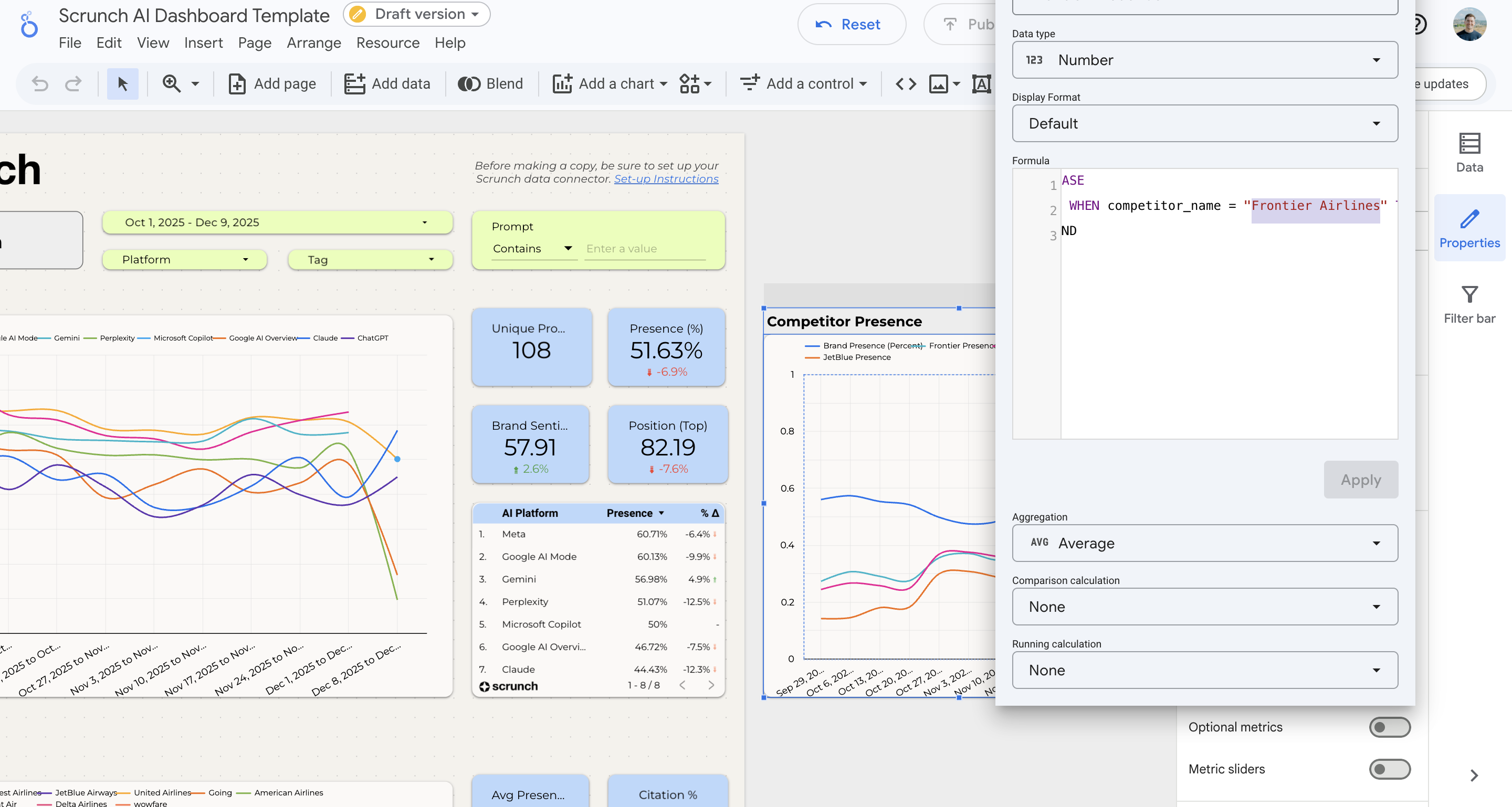Click the undo arrow icon

[40, 84]
